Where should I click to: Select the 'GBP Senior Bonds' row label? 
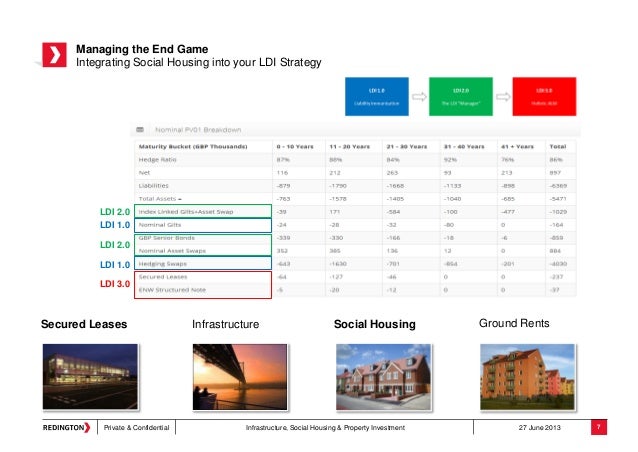point(166,238)
